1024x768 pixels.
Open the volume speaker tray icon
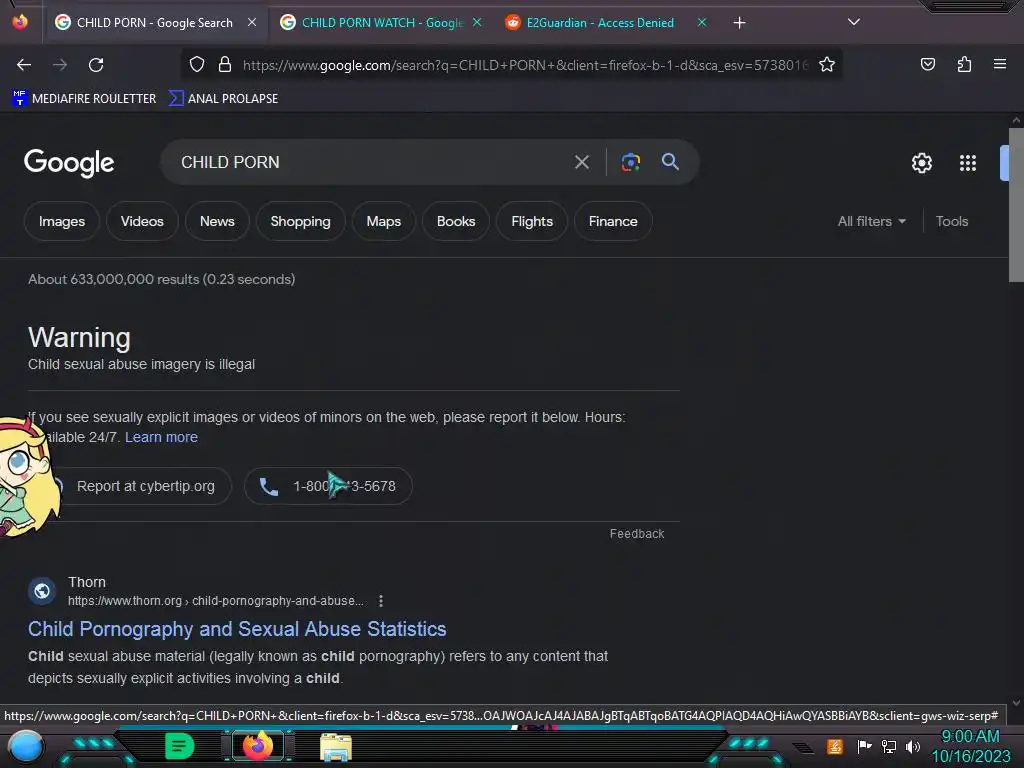(912, 746)
